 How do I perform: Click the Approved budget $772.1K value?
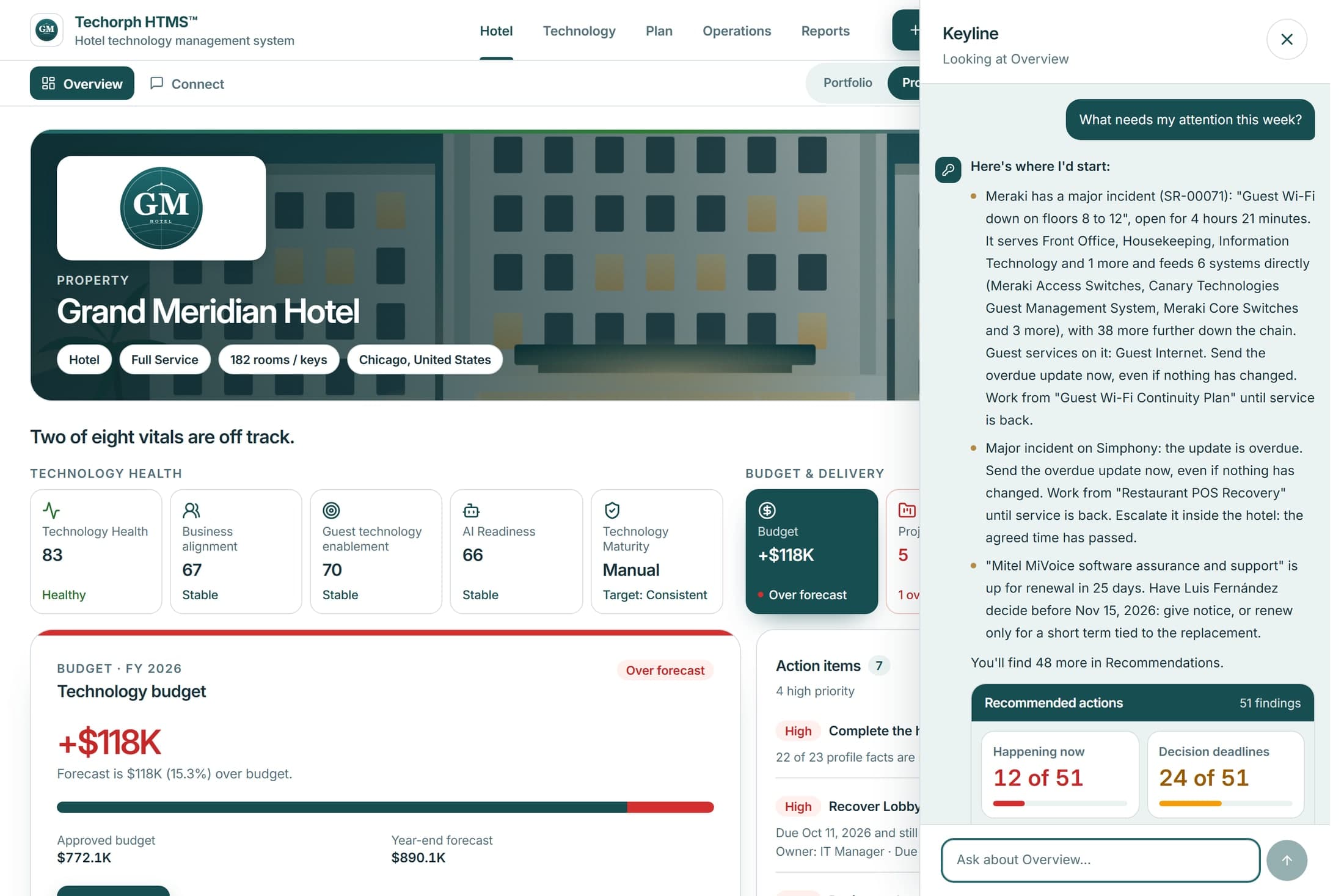point(84,858)
